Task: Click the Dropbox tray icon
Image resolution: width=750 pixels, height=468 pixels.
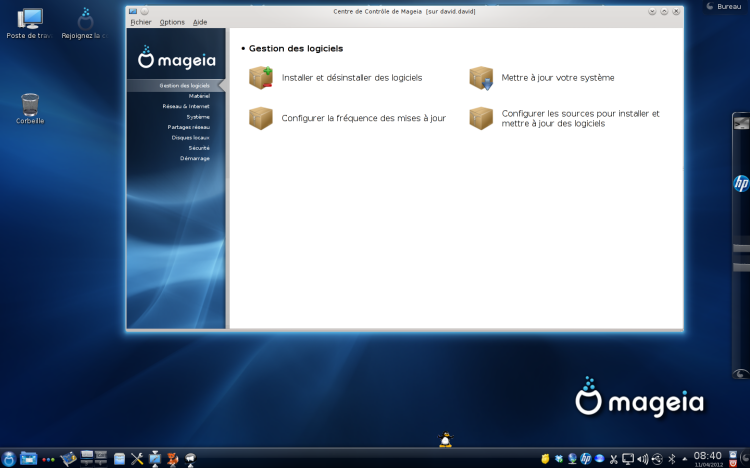Action: point(558,459)
